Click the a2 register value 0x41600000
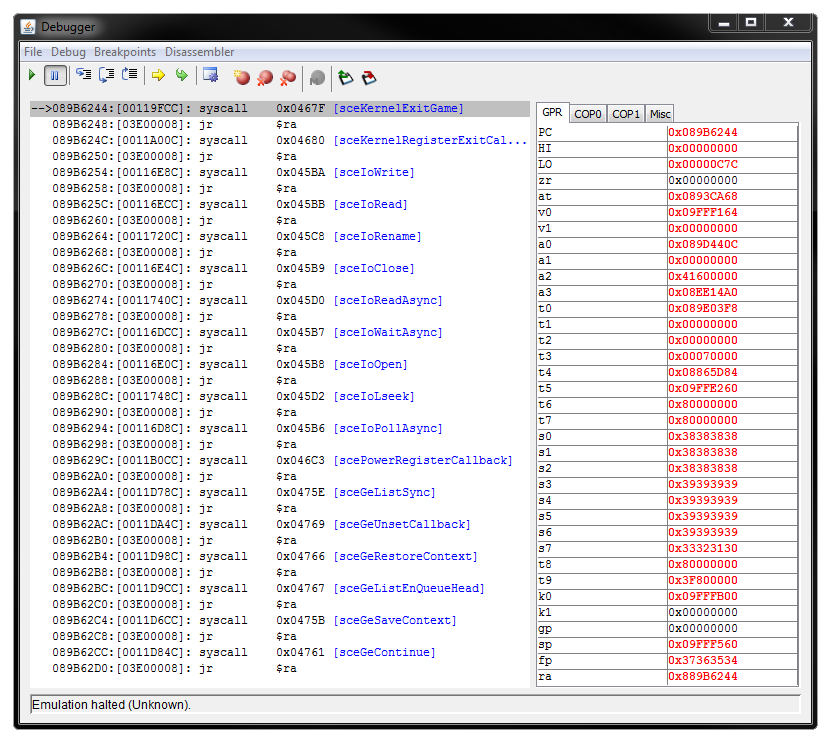 732,277
